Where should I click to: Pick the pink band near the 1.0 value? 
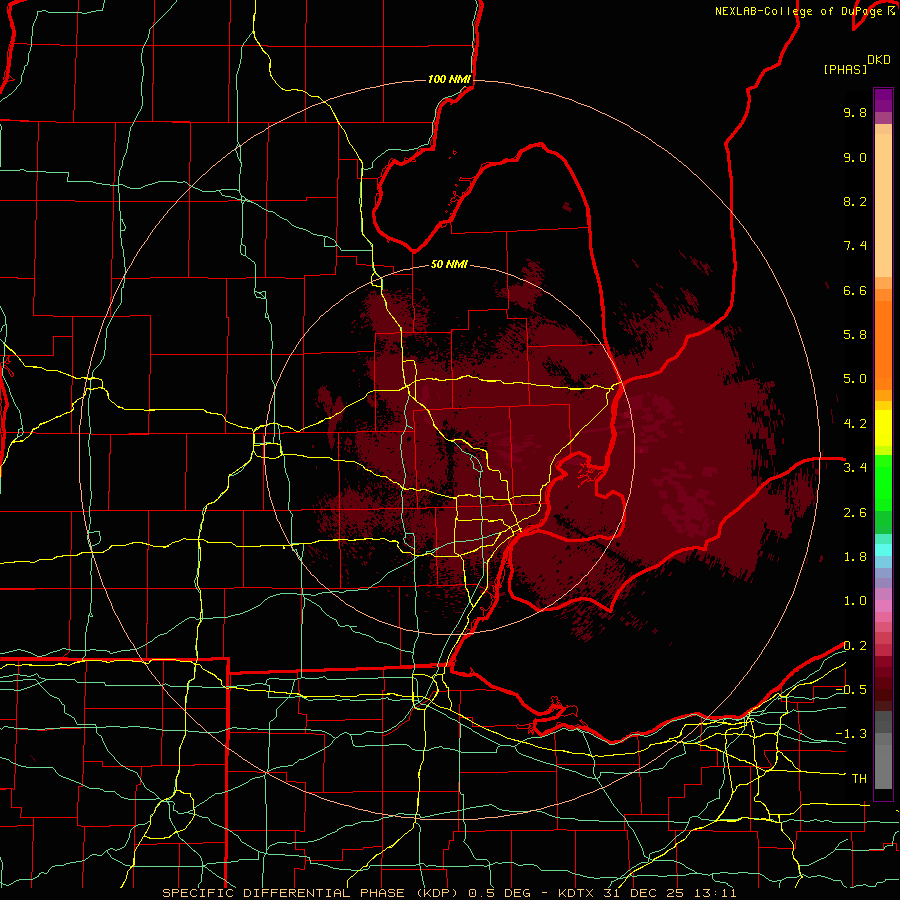(x=883, y=606)
